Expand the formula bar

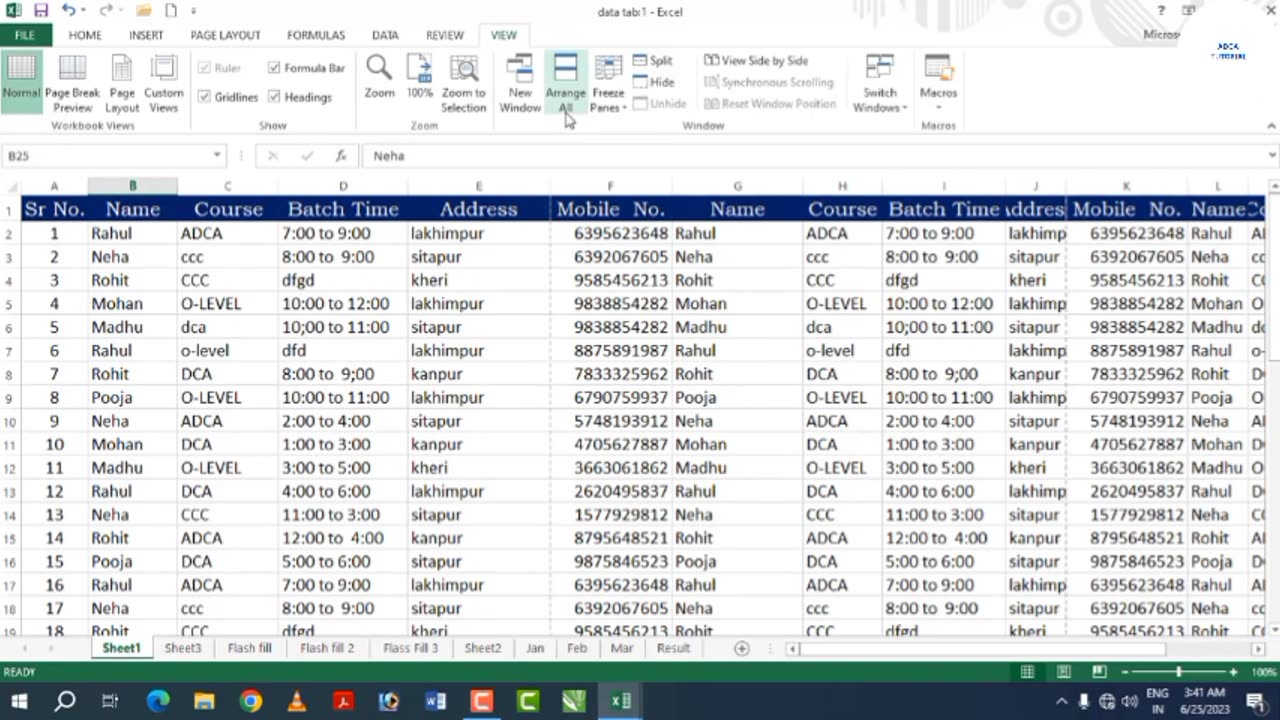(x=1272, y=156)
